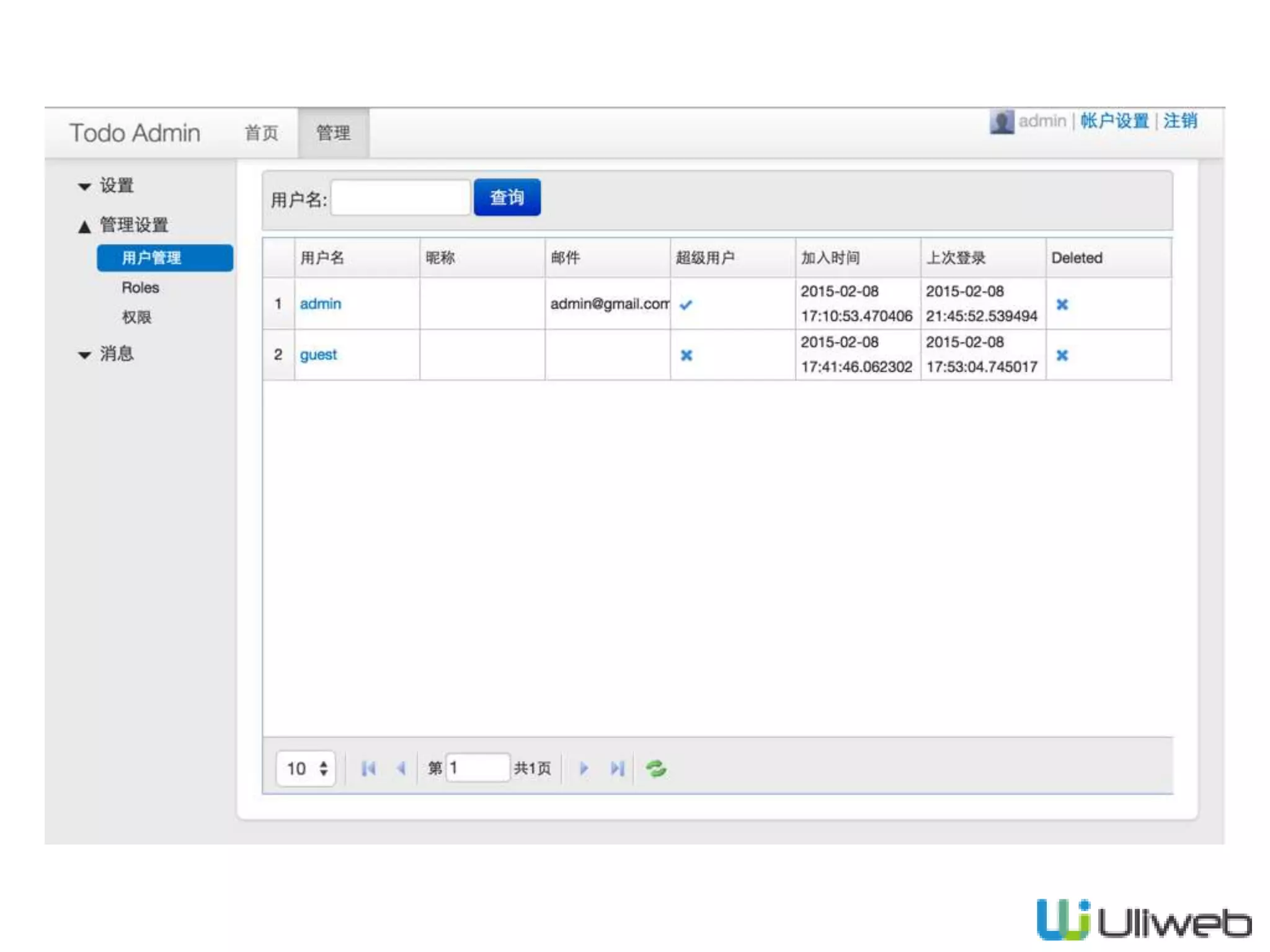Jump to last page icon
Screen dimensions: 1270x952
click(617, 769)
